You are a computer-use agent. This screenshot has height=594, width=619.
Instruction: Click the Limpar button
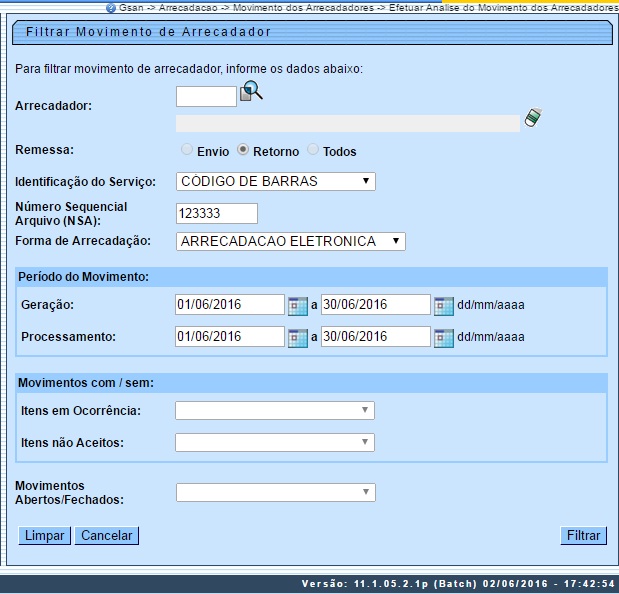click(x=44, y=536)
